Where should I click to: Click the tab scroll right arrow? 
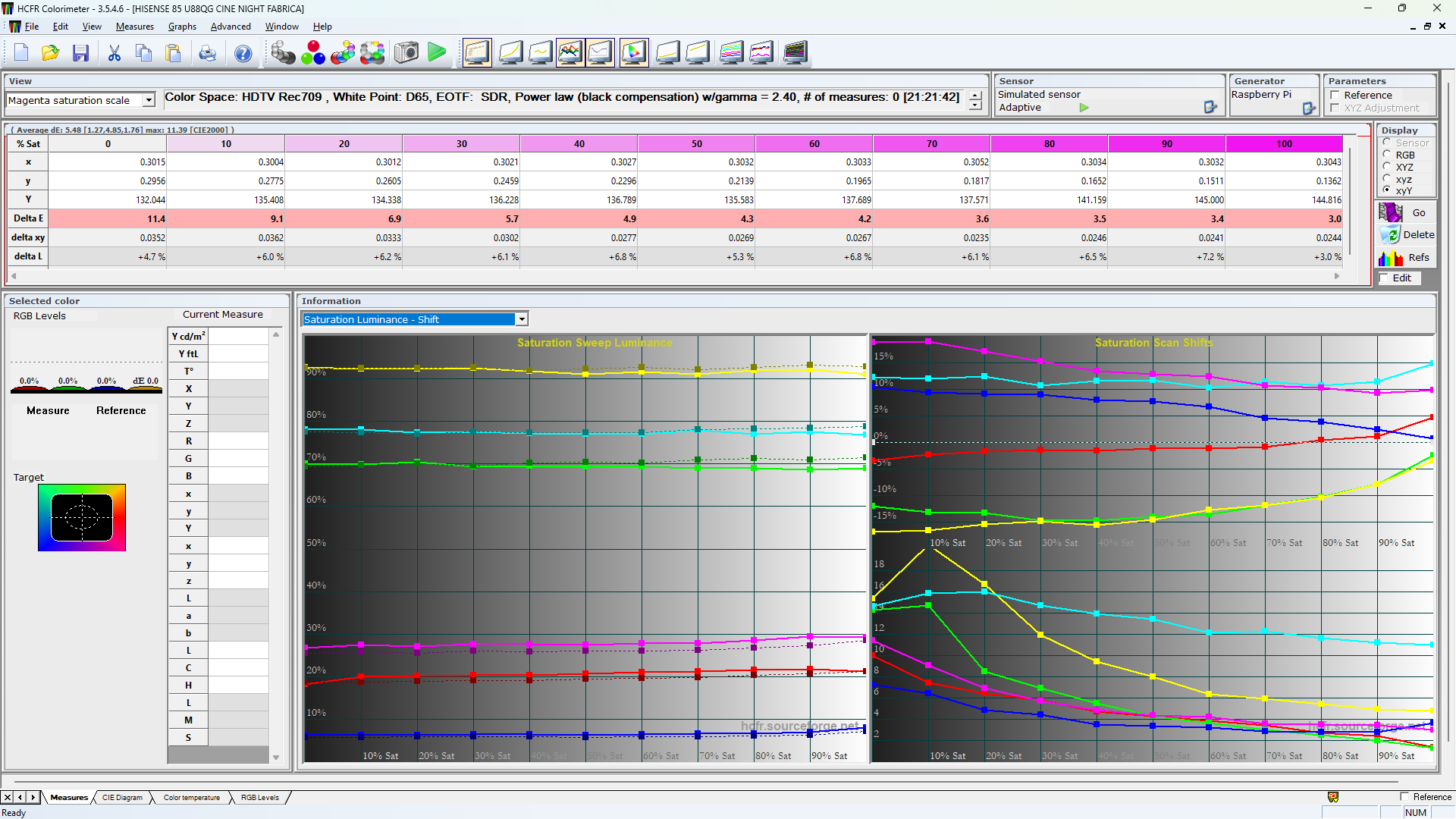pyautogui.click(x=33, y=797)
